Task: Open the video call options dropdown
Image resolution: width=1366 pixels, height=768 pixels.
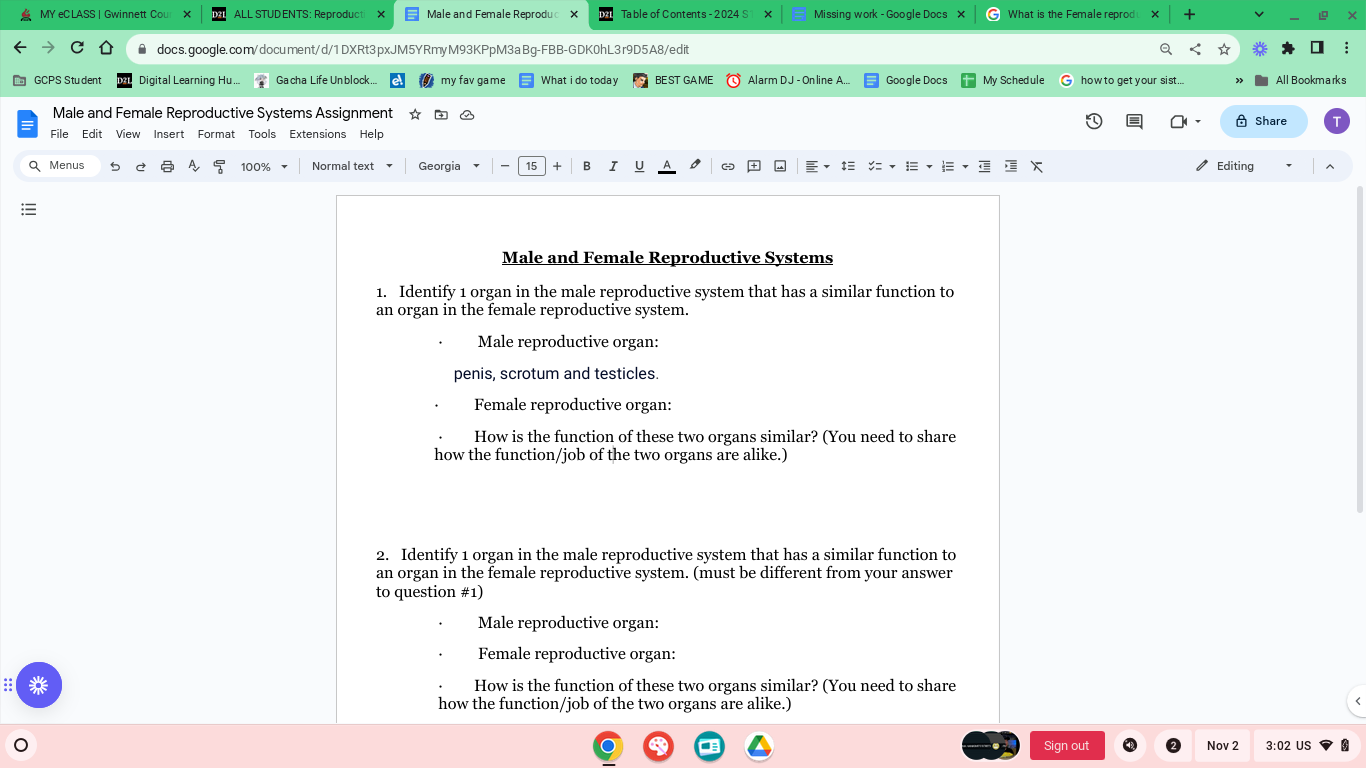Action: [x=1198, y=121]
